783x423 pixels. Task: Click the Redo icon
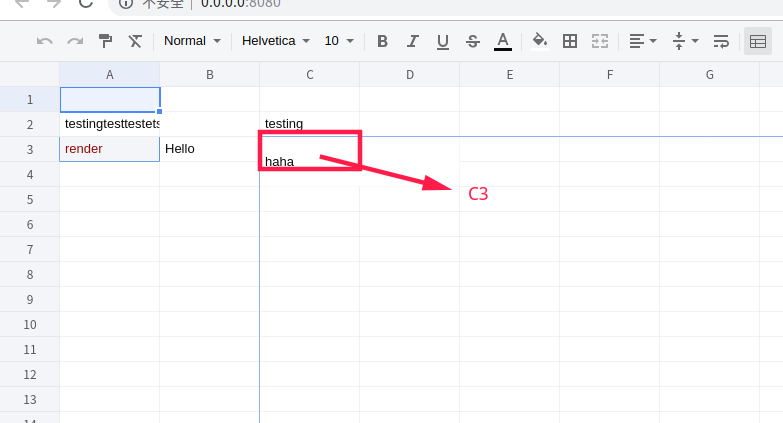[x=75, y=41]
